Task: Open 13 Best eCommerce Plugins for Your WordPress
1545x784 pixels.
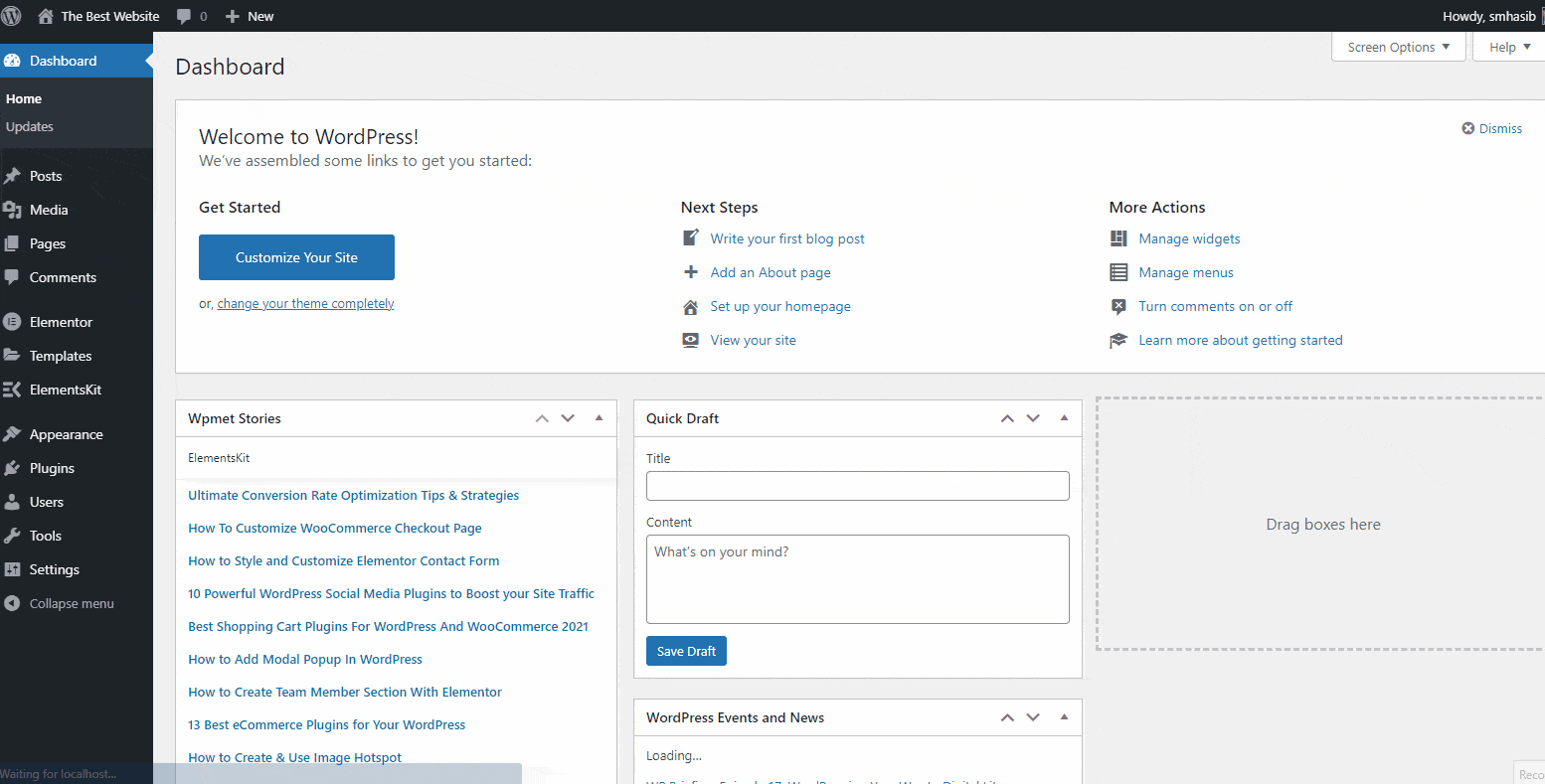Action: (x=326, y=724)
